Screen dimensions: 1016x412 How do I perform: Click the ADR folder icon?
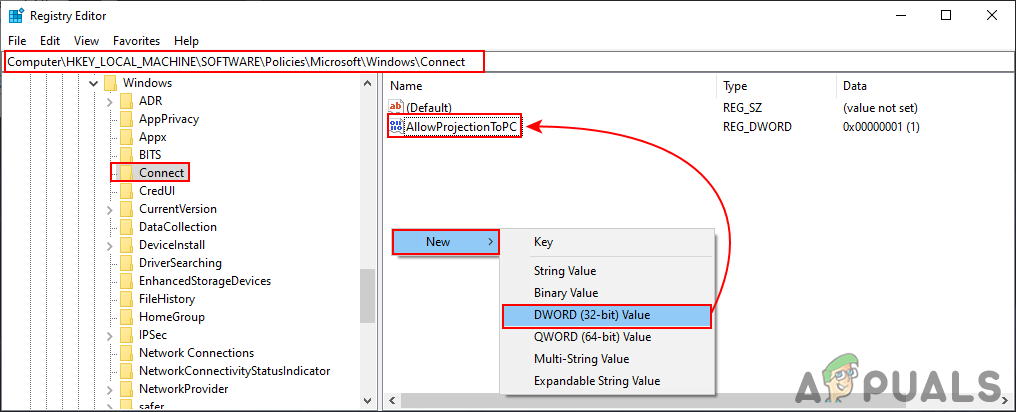126,101
